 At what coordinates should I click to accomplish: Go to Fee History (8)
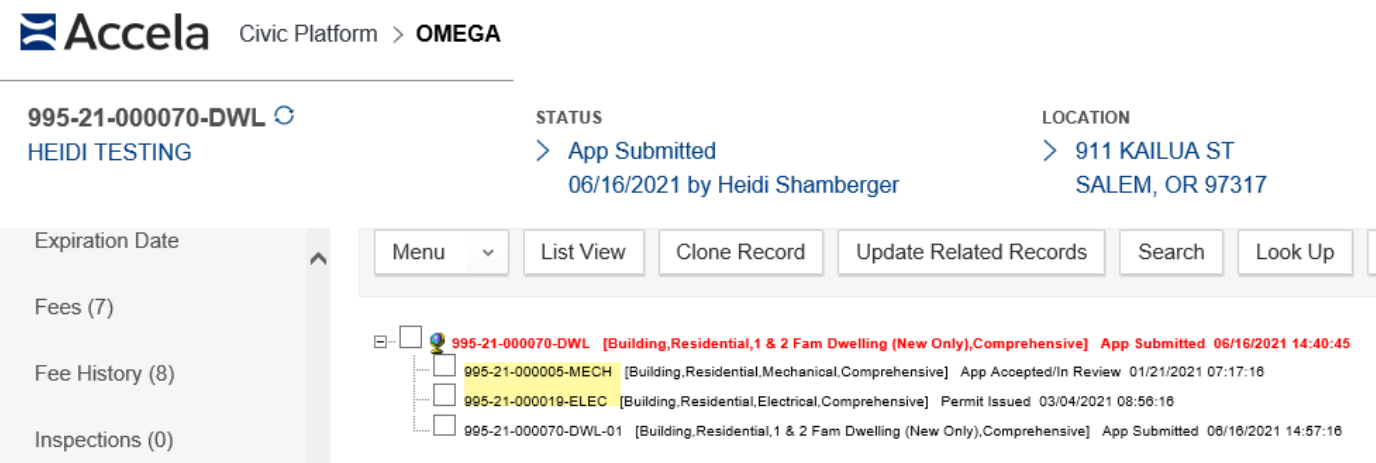(x=104, y=373)
